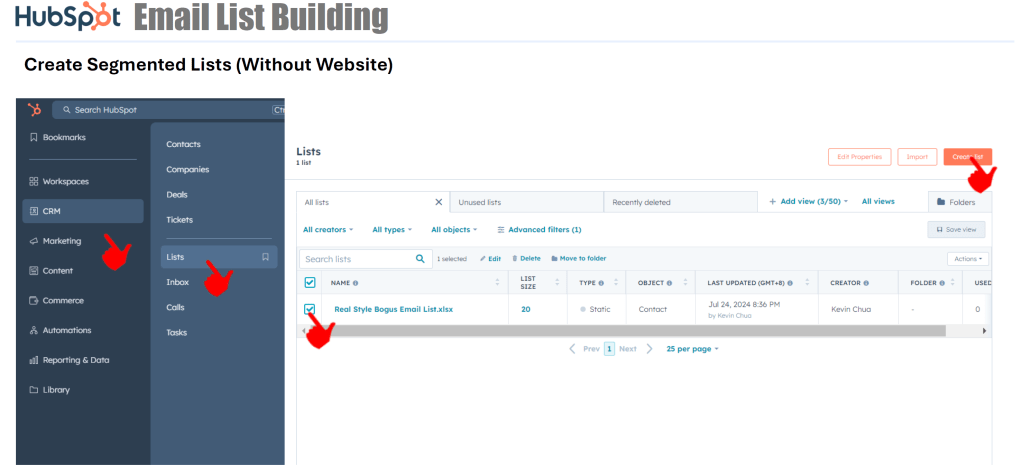1022x476 pixels.
Task: Click the Save view button
Action: tap(956, 230)
